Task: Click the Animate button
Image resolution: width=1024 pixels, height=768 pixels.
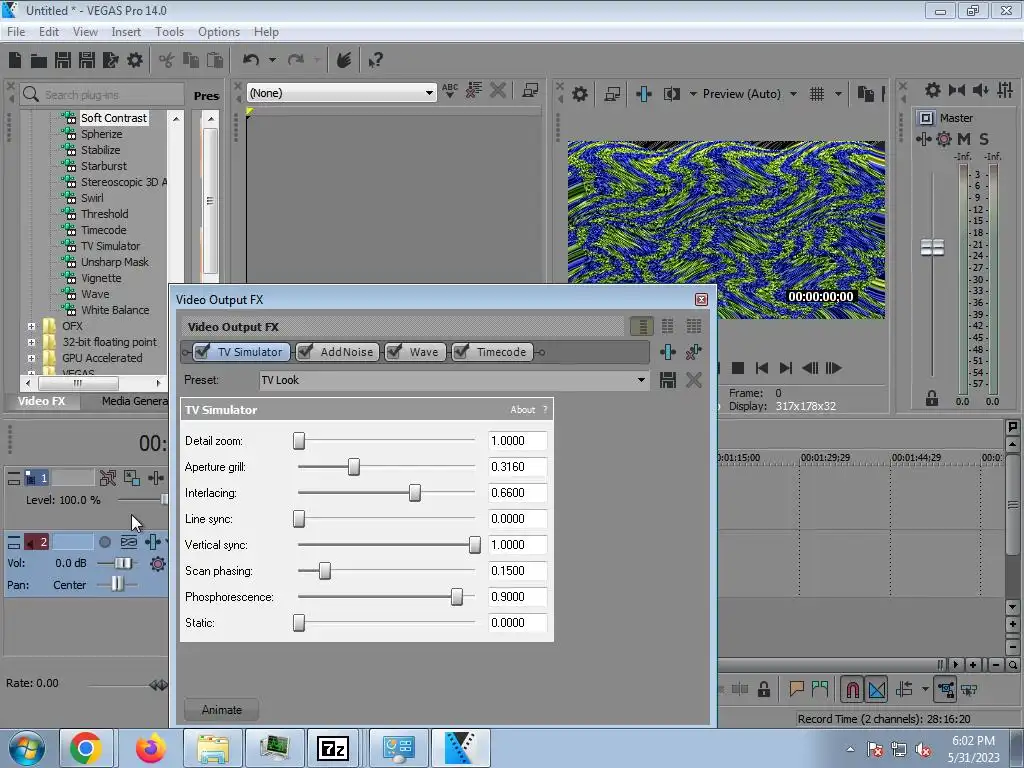Action: tap(221, 710)
